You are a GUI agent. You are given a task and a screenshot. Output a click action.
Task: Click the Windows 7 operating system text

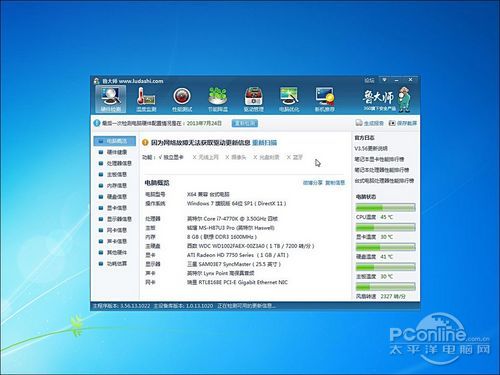coord(236,203)
